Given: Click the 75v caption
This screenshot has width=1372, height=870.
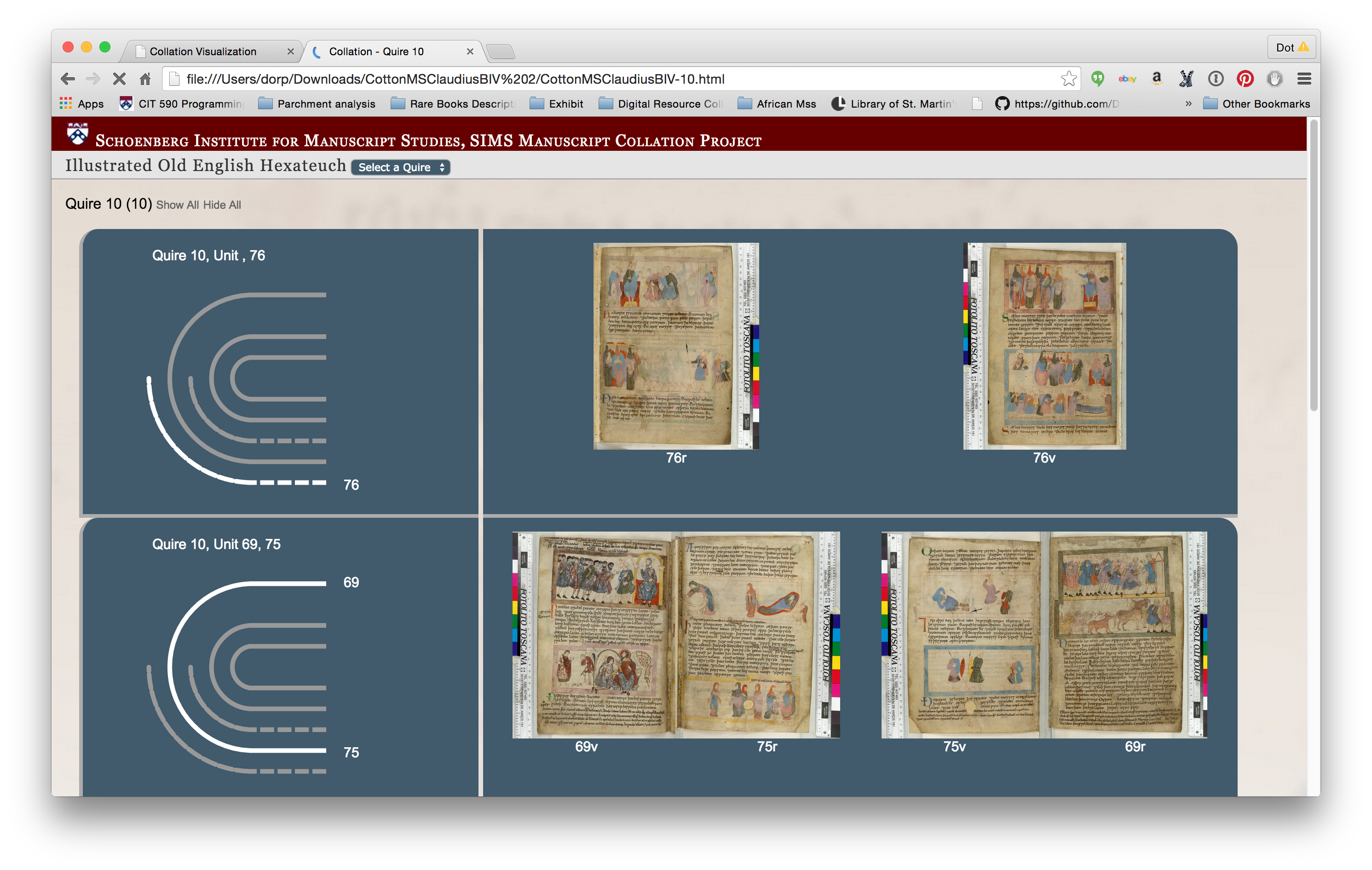Looking at the screenshot, I should click(954, 746).
